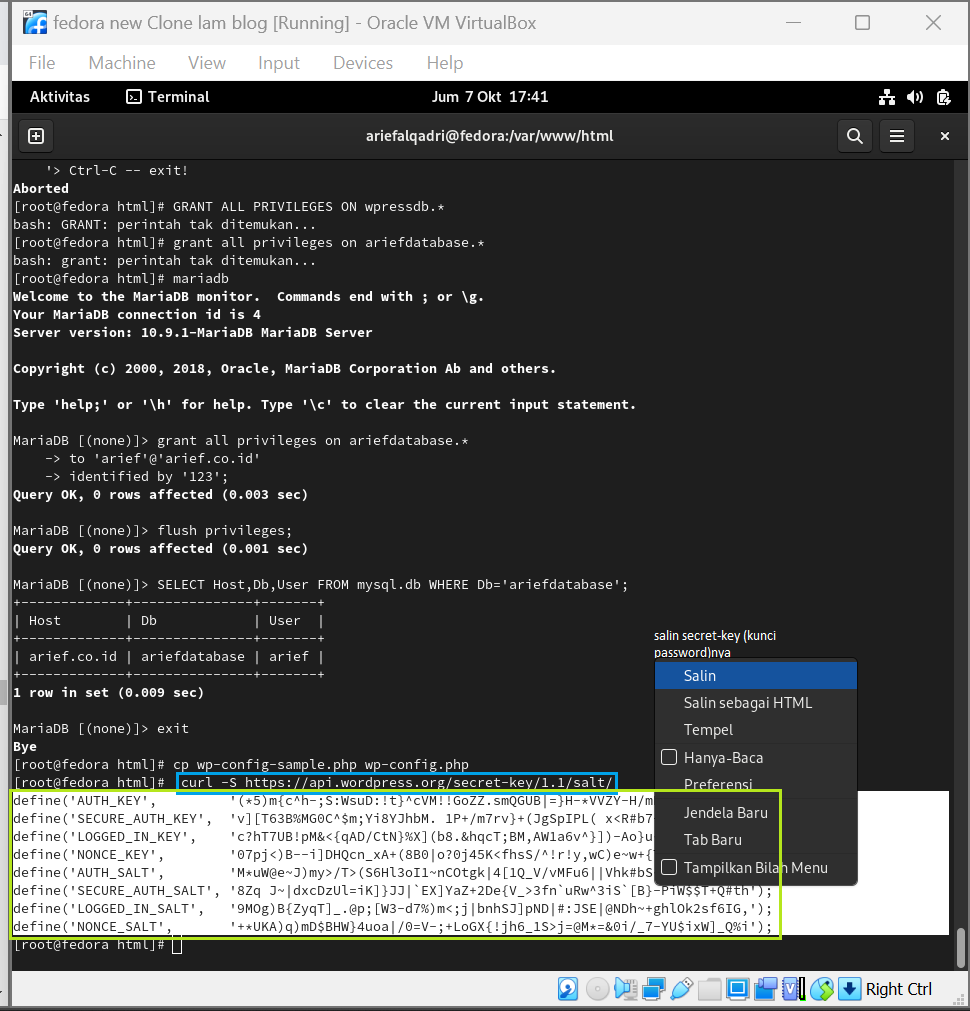Click the define('SECURE_AUTH_SALT' line
Image resolution: width=970 pixels, height=1011 pixels.
tap(392, 890)
